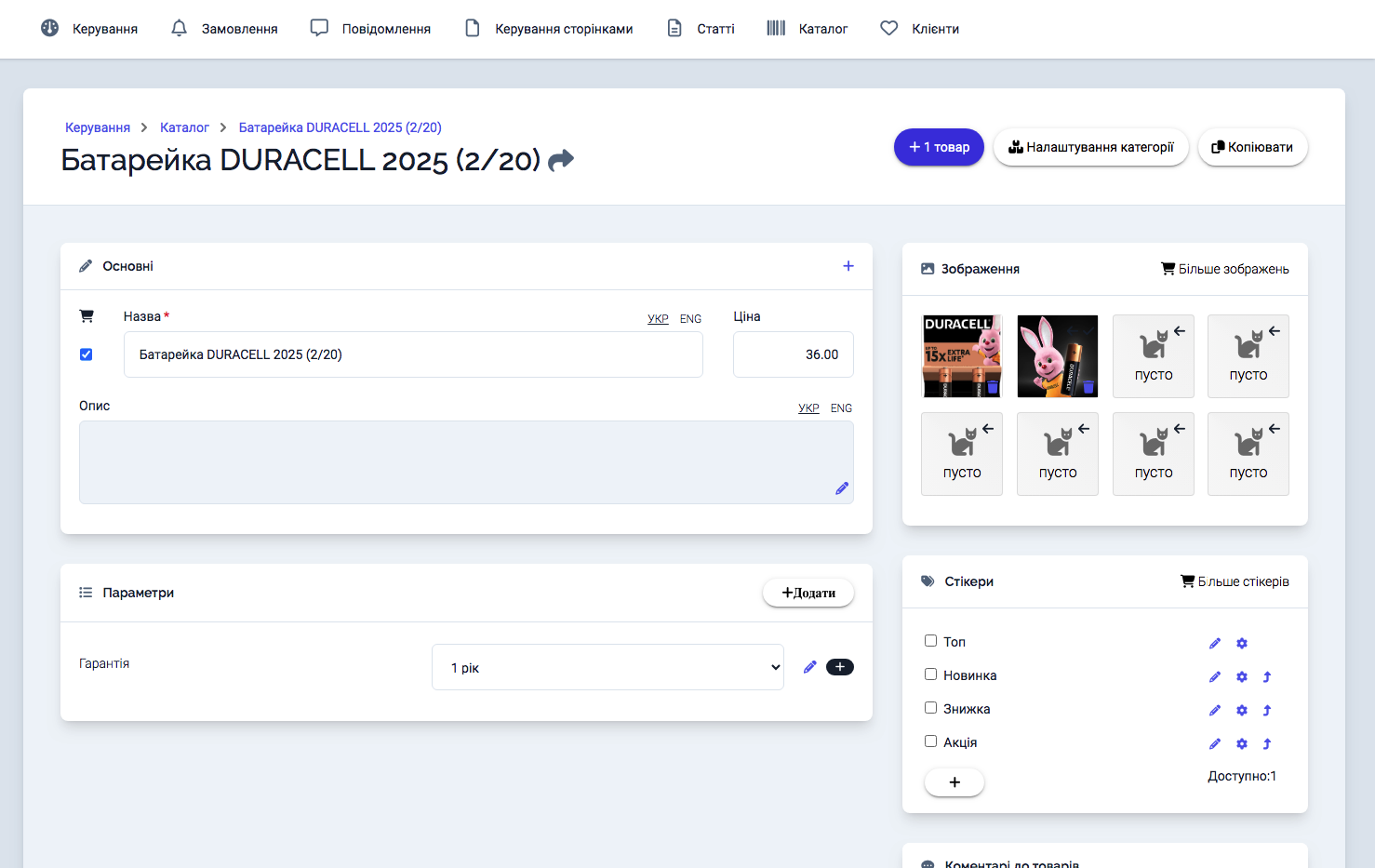
Task: Click the +Додати parameter button
Action: [808, 593]
